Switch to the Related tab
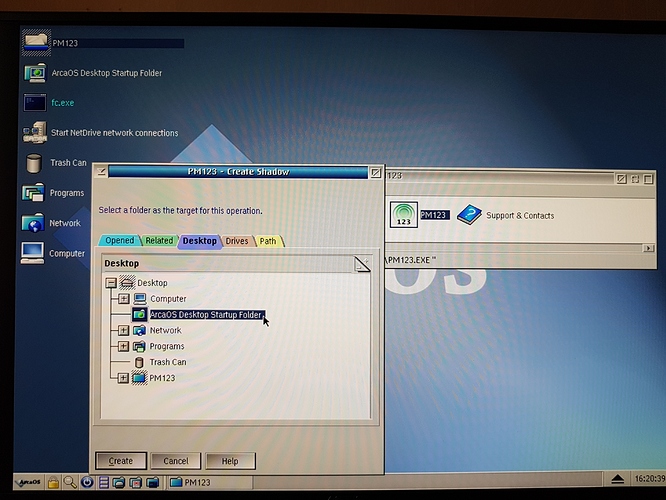Image resolution: width=666 pixels, height=500 pixels. [x=159, y=240]
